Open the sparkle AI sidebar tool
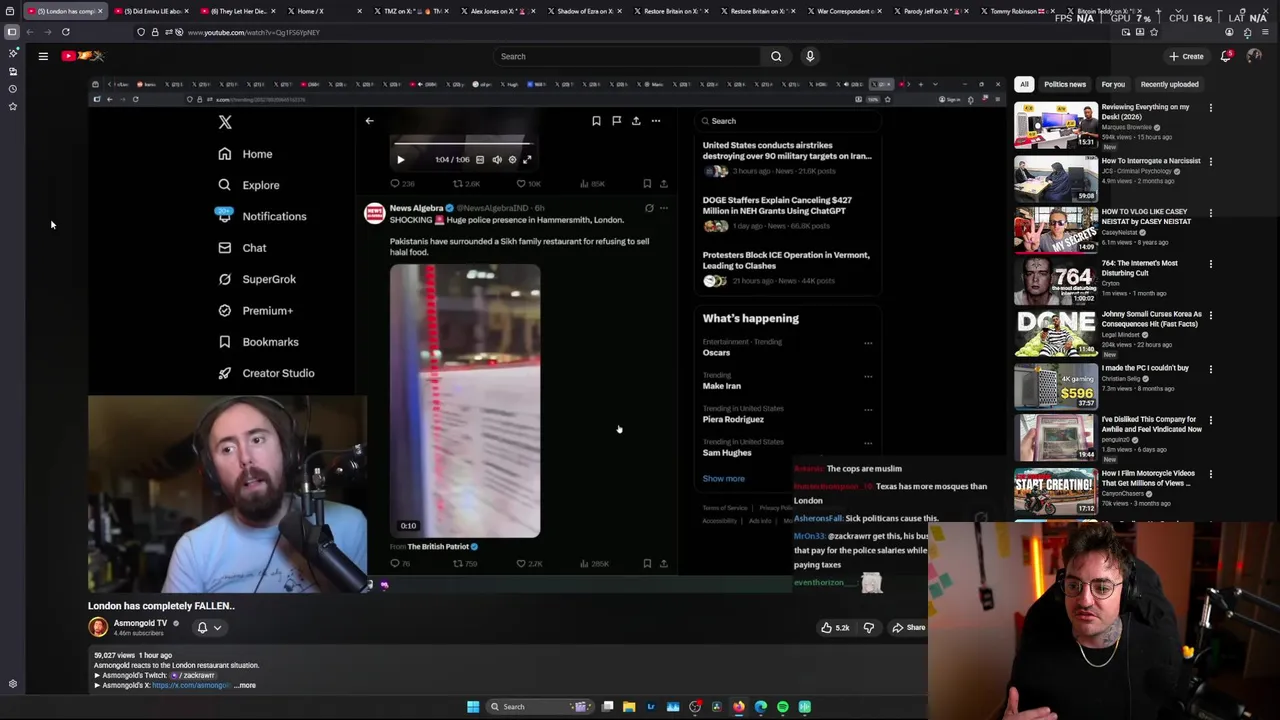Image resolution: width=1280 pixels, height=720 pixels. tap(12, 52)
